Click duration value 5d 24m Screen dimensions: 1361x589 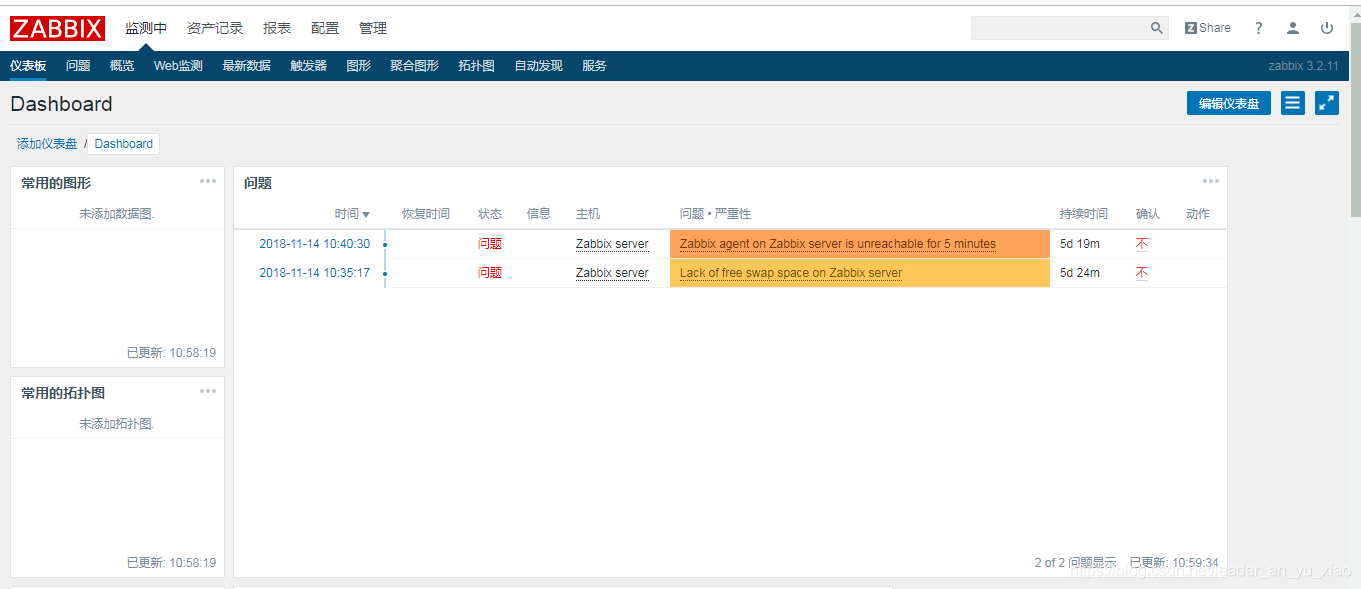coord(1080,273)
